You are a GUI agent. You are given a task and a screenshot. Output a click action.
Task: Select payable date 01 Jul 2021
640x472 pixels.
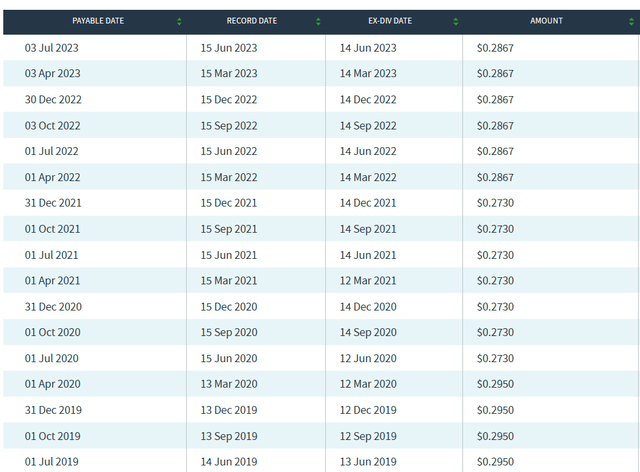click(x=51, y=255)
